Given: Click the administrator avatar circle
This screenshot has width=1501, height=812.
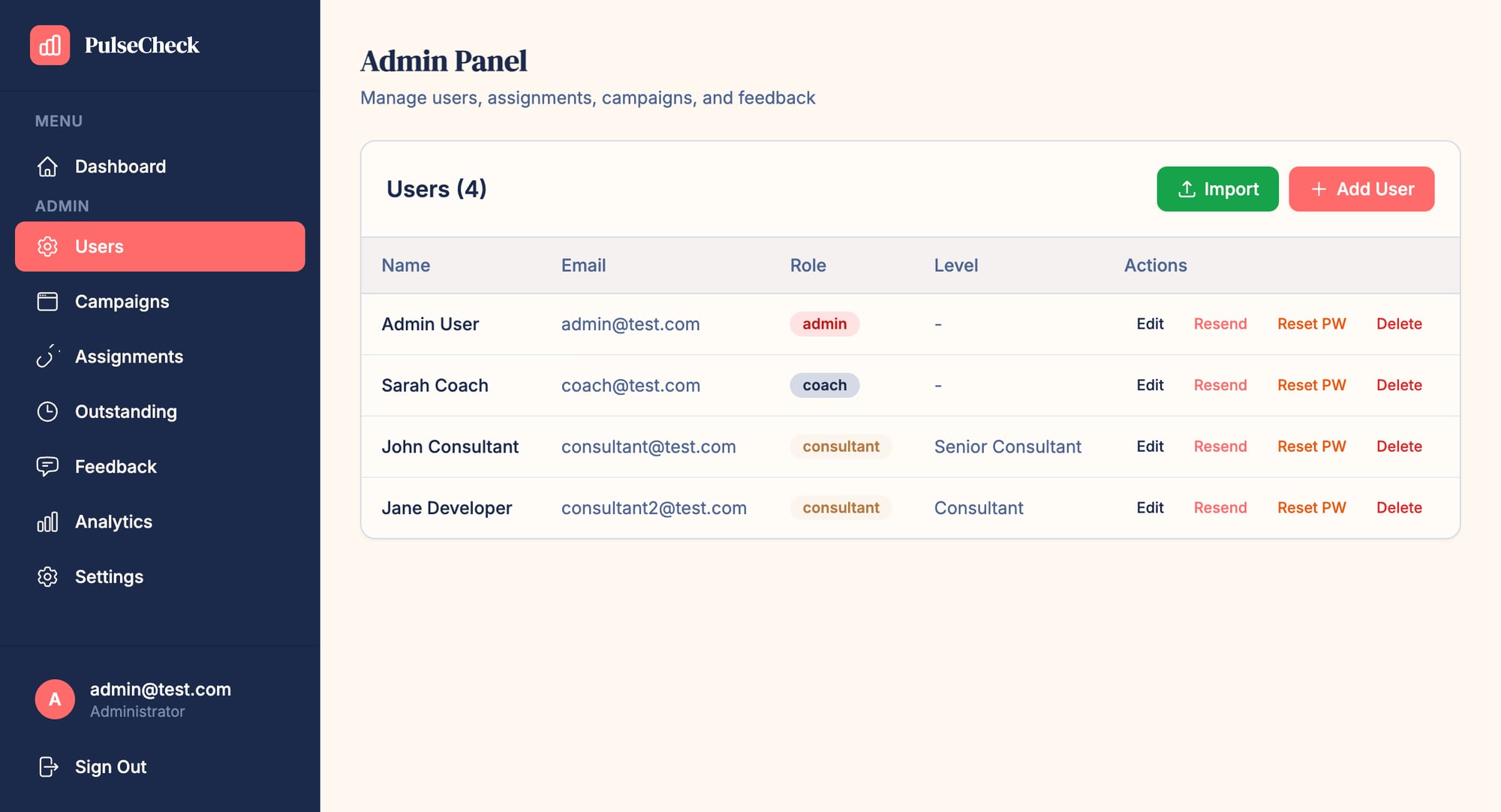Looking at the screenshot, I should coord(55,699).
